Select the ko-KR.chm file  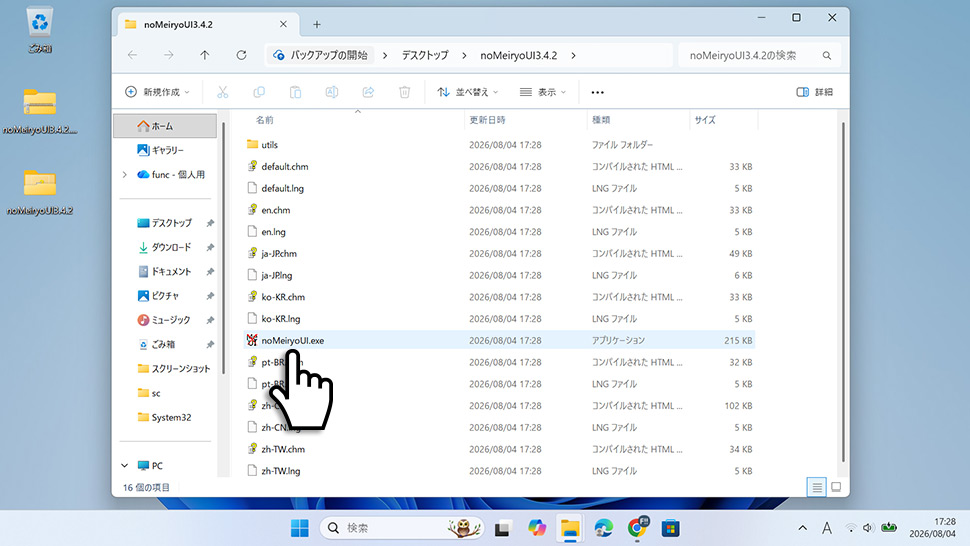[x=500, y=297]
